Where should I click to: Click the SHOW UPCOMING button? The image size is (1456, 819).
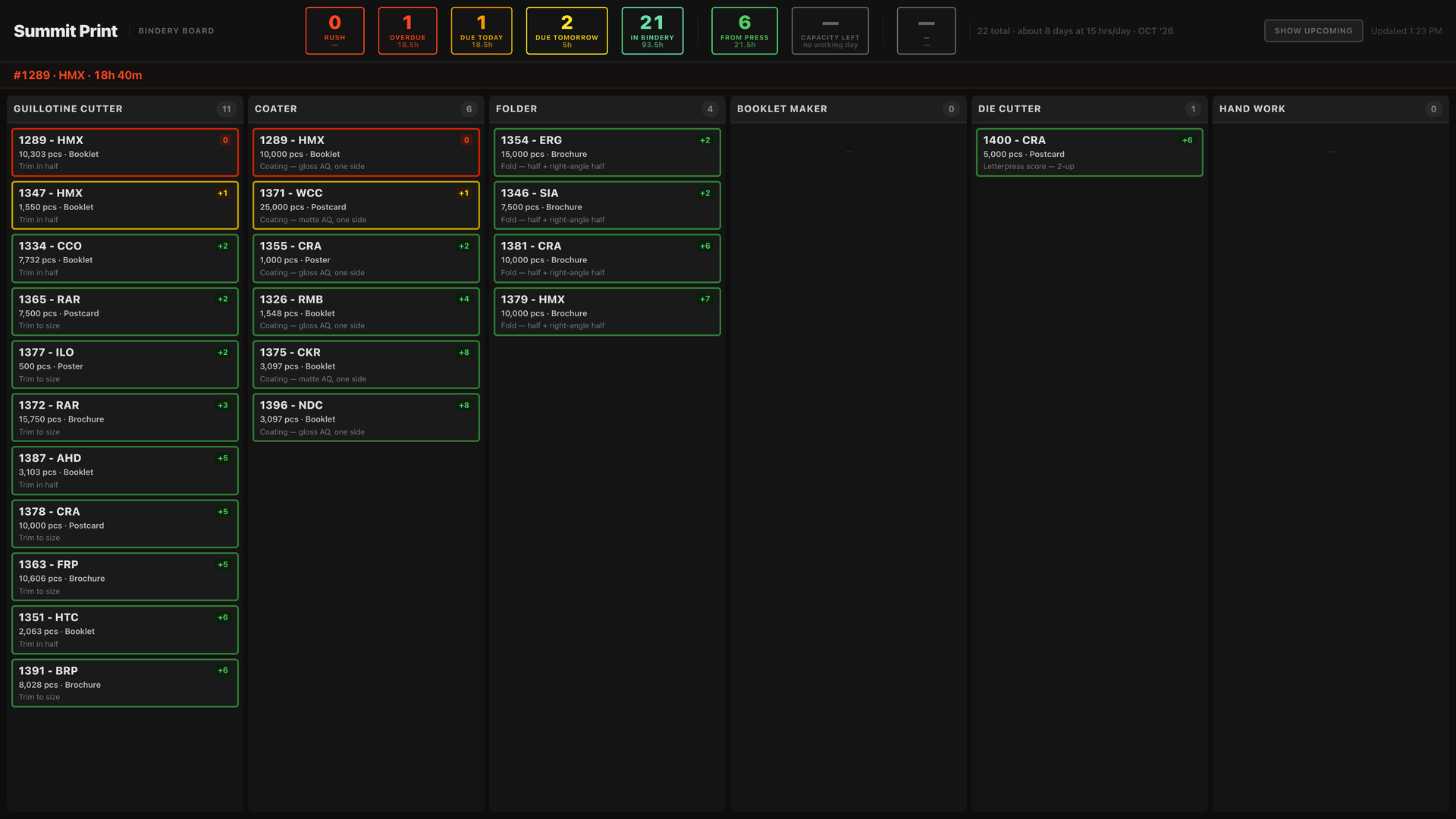tap(1313, 31)
